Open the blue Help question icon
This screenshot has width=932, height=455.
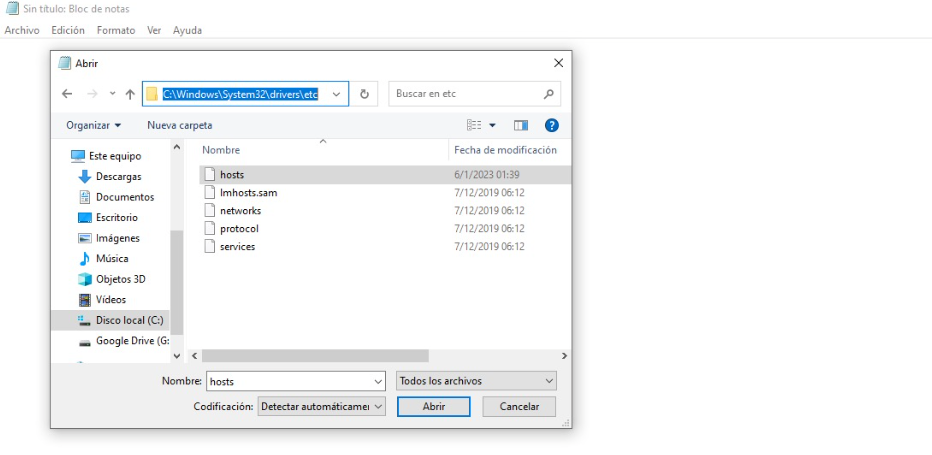tap(552, 125)
